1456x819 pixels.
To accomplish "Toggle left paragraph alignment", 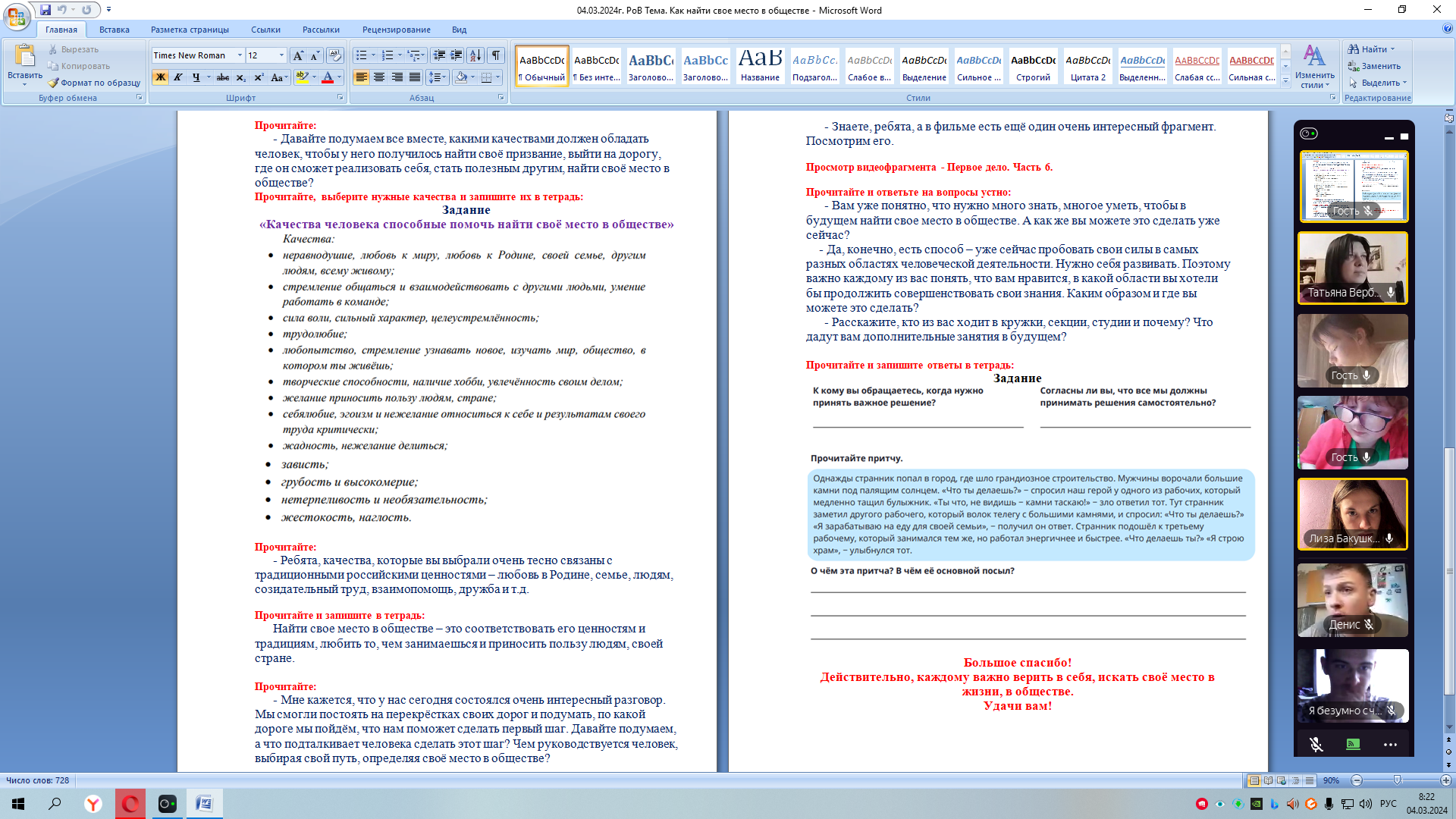I will click(x=362, y=77).
